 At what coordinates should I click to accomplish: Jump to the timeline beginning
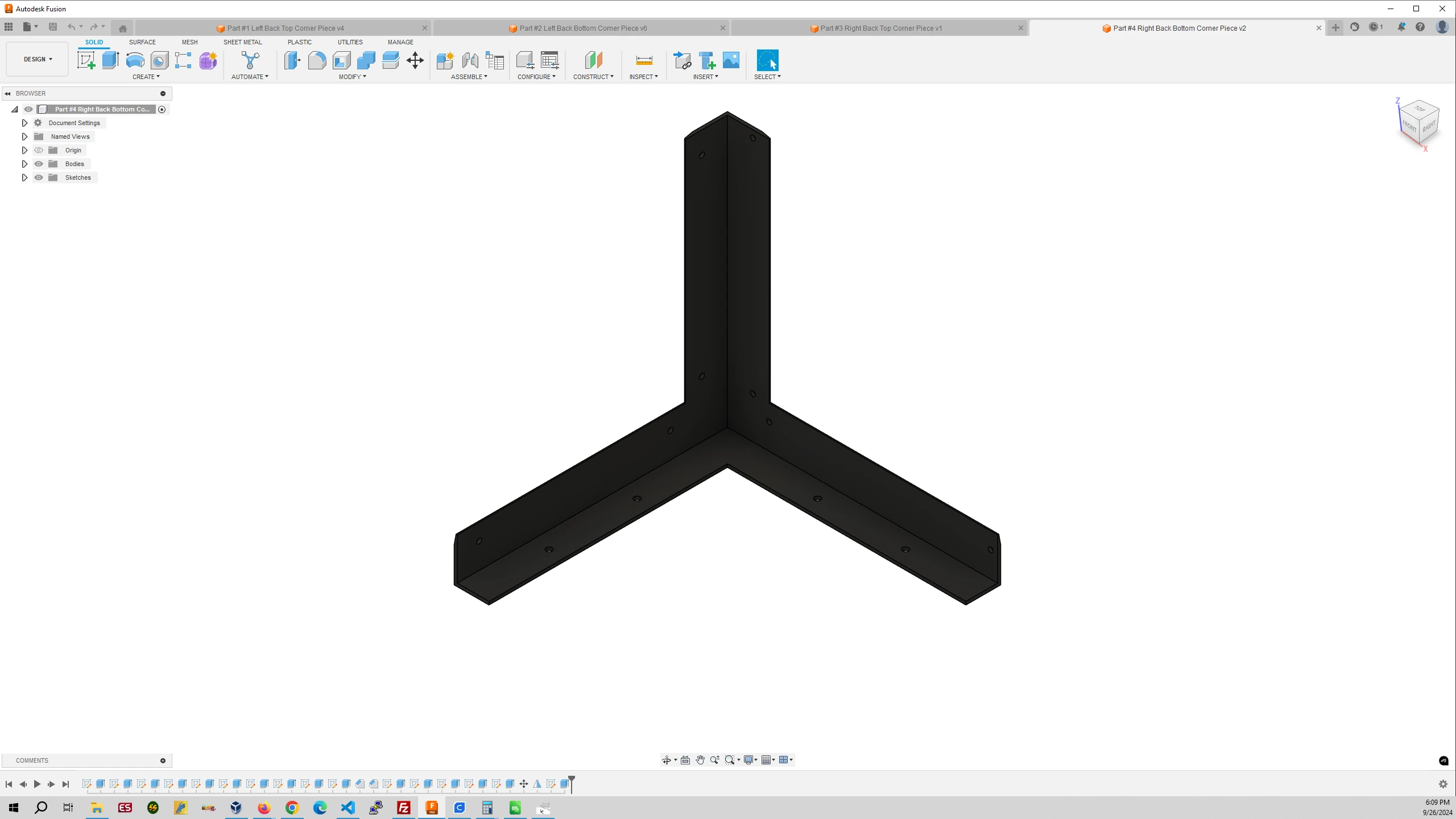click(9, 784)
